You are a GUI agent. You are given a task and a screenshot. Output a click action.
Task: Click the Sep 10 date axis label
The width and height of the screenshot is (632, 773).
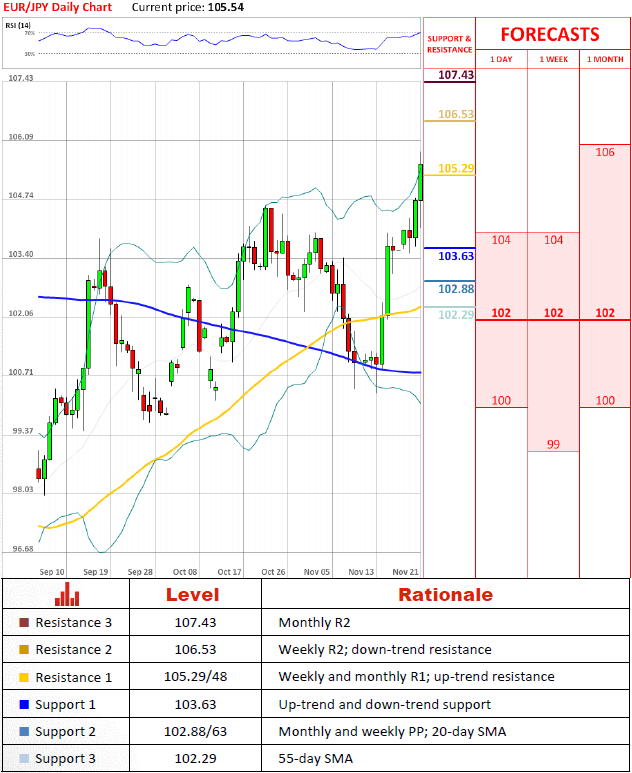point(52,572)
